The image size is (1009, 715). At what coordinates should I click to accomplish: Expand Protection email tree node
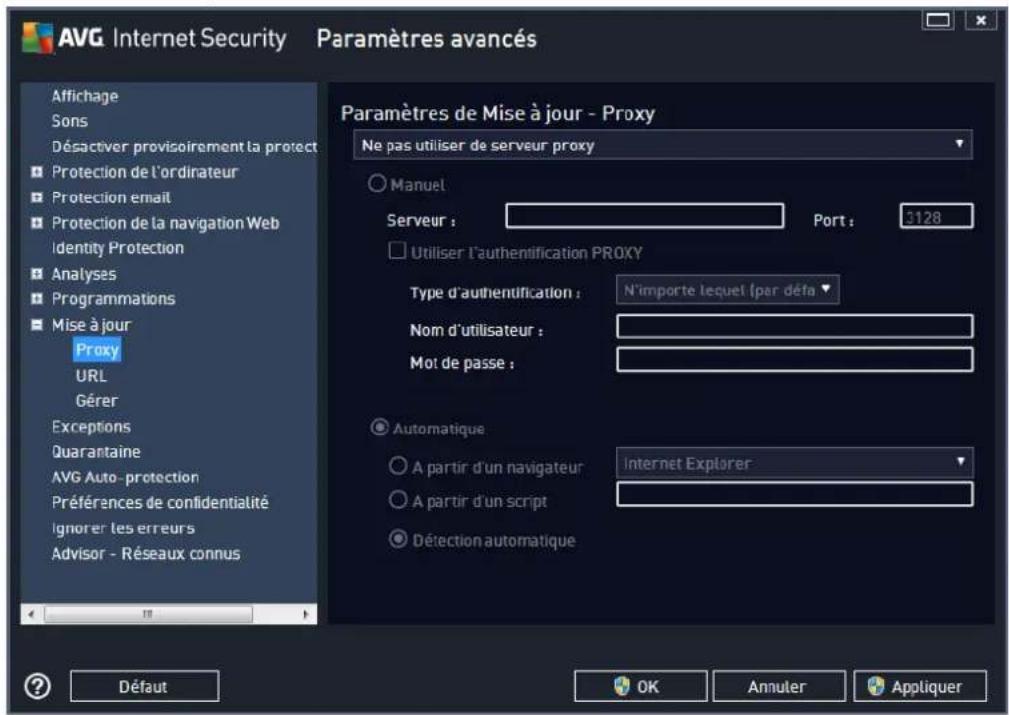[37, 197]
